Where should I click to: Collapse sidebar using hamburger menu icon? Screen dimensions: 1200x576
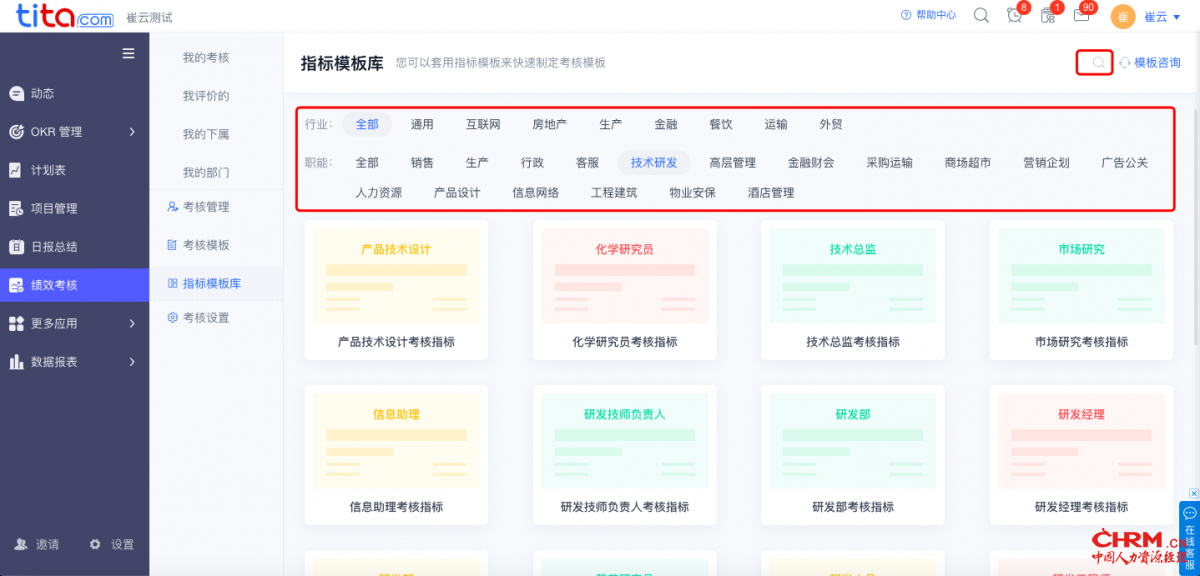[128, 54]
